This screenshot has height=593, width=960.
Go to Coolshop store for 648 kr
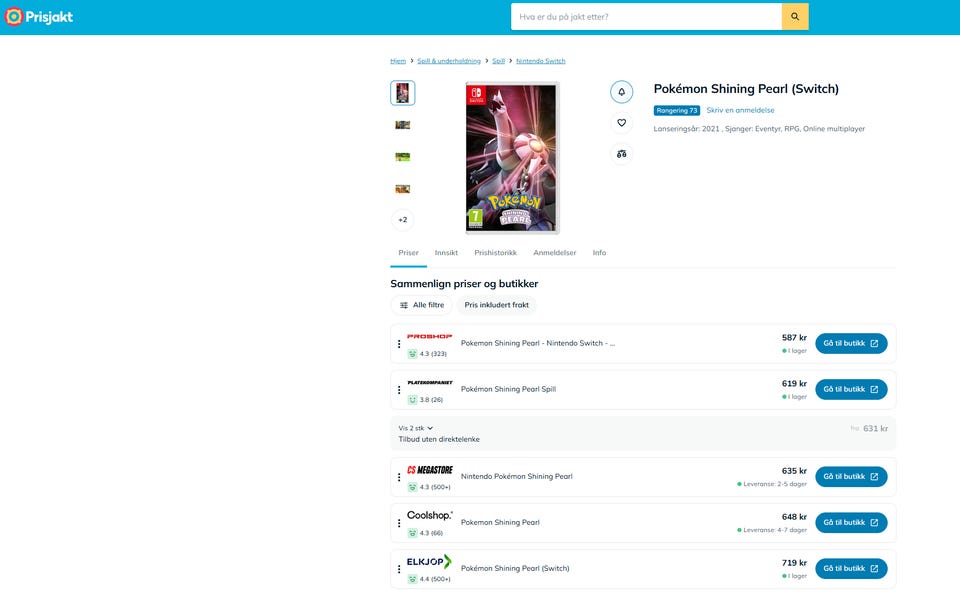[x=851, y=523]
